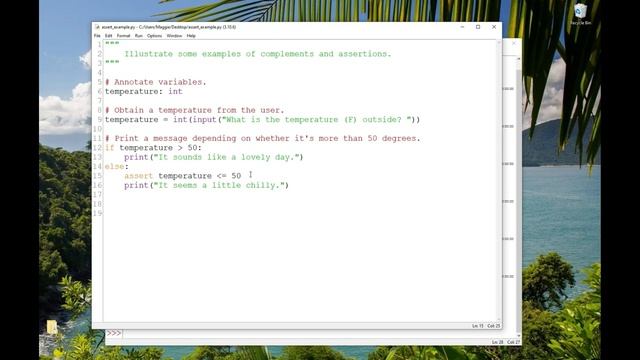Click the line "temperature: int"

point(144,91)
